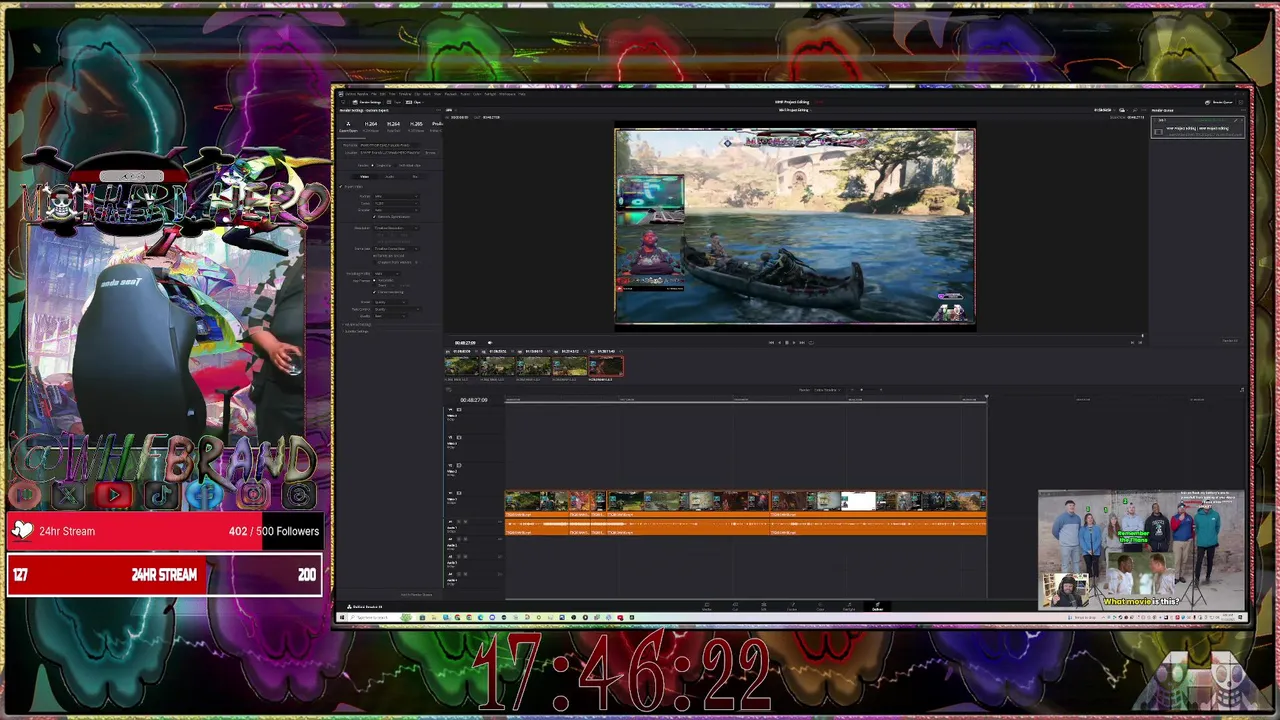Viewport: 1280px width, 720px height.
Task: Toggle the Tape toolbar button
Action: point(394,102)
